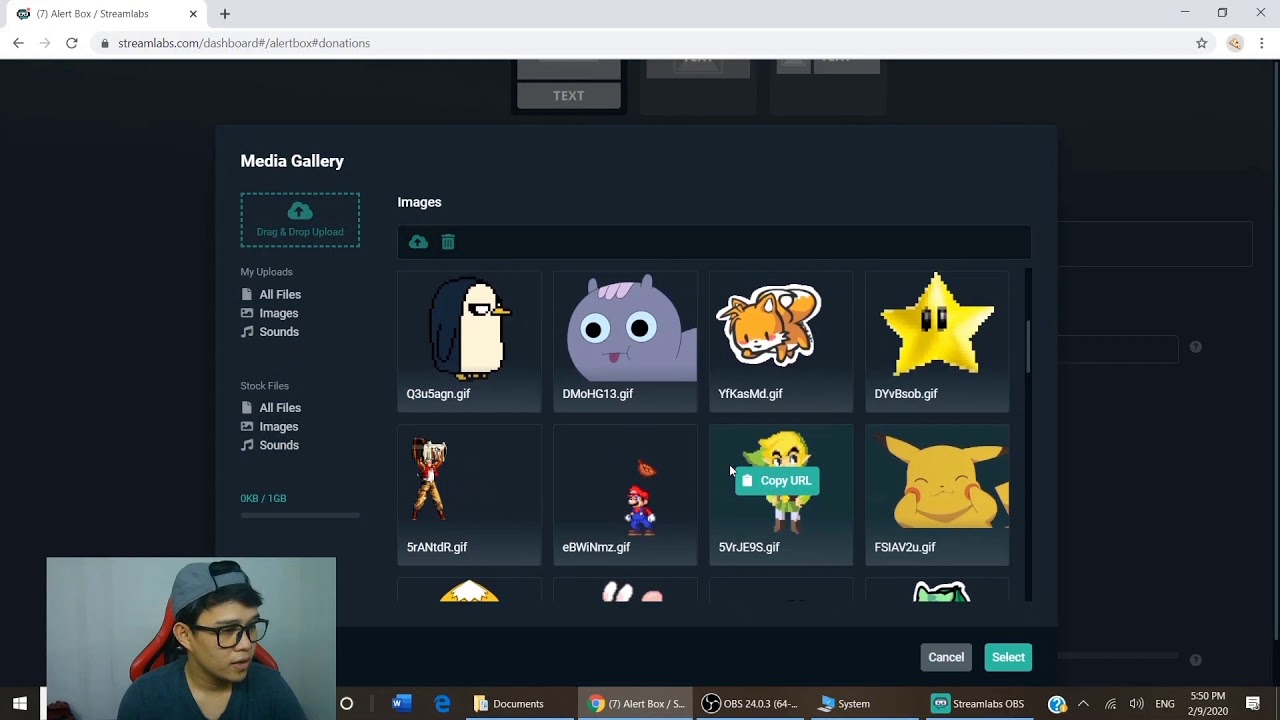Select the purple blob thumbnail DMoHG13.gif
1280x720 pixels.
coord(625,341)
